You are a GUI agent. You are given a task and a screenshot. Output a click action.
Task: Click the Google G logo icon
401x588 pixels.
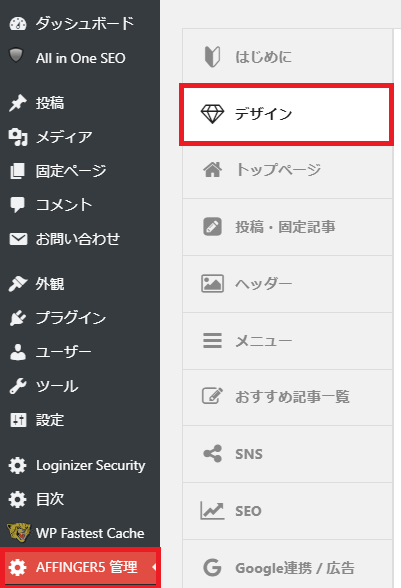pos(212,567)
